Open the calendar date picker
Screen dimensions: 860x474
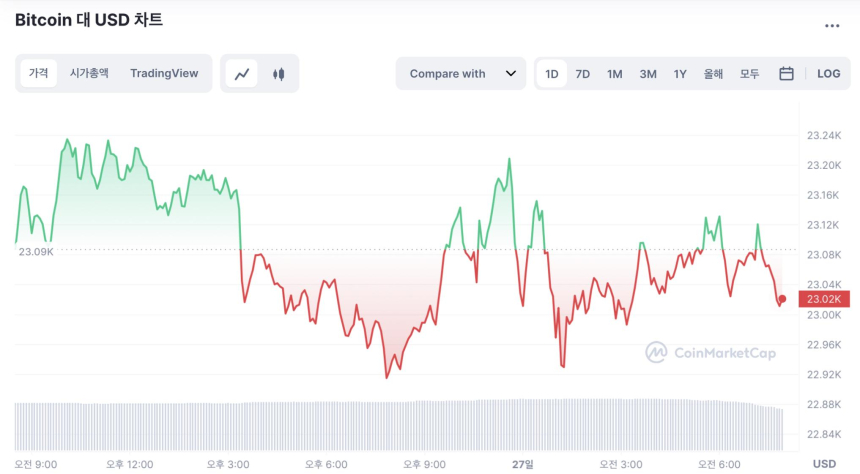point(786,73)
